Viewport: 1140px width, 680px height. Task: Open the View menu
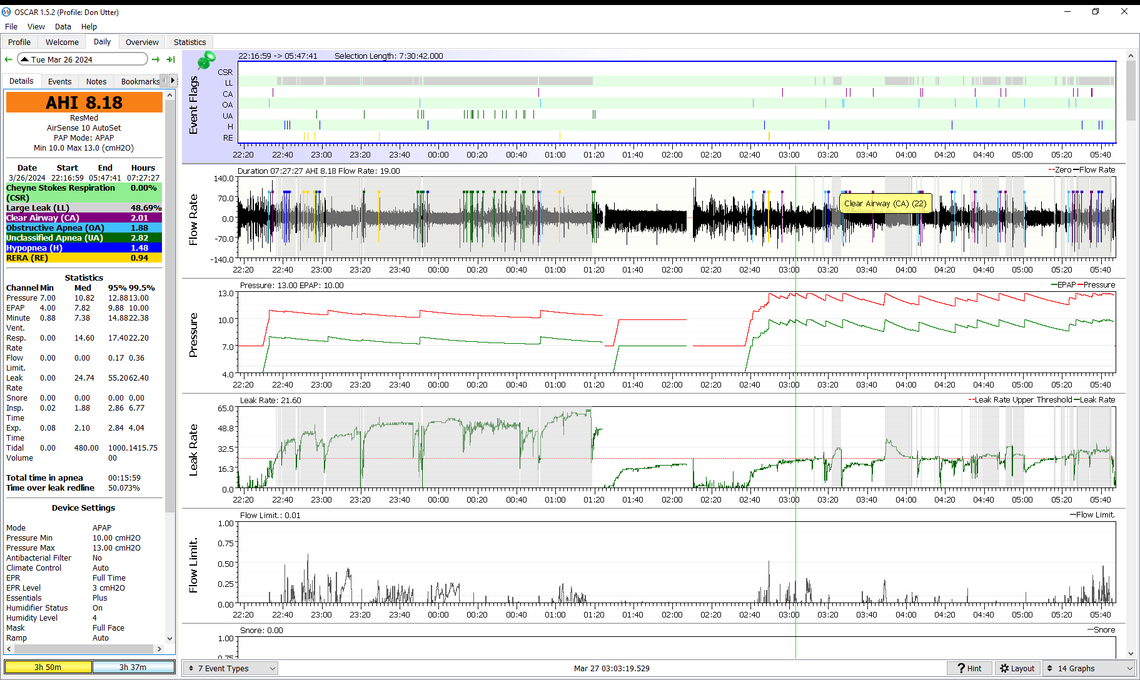[x=36, y=26]
